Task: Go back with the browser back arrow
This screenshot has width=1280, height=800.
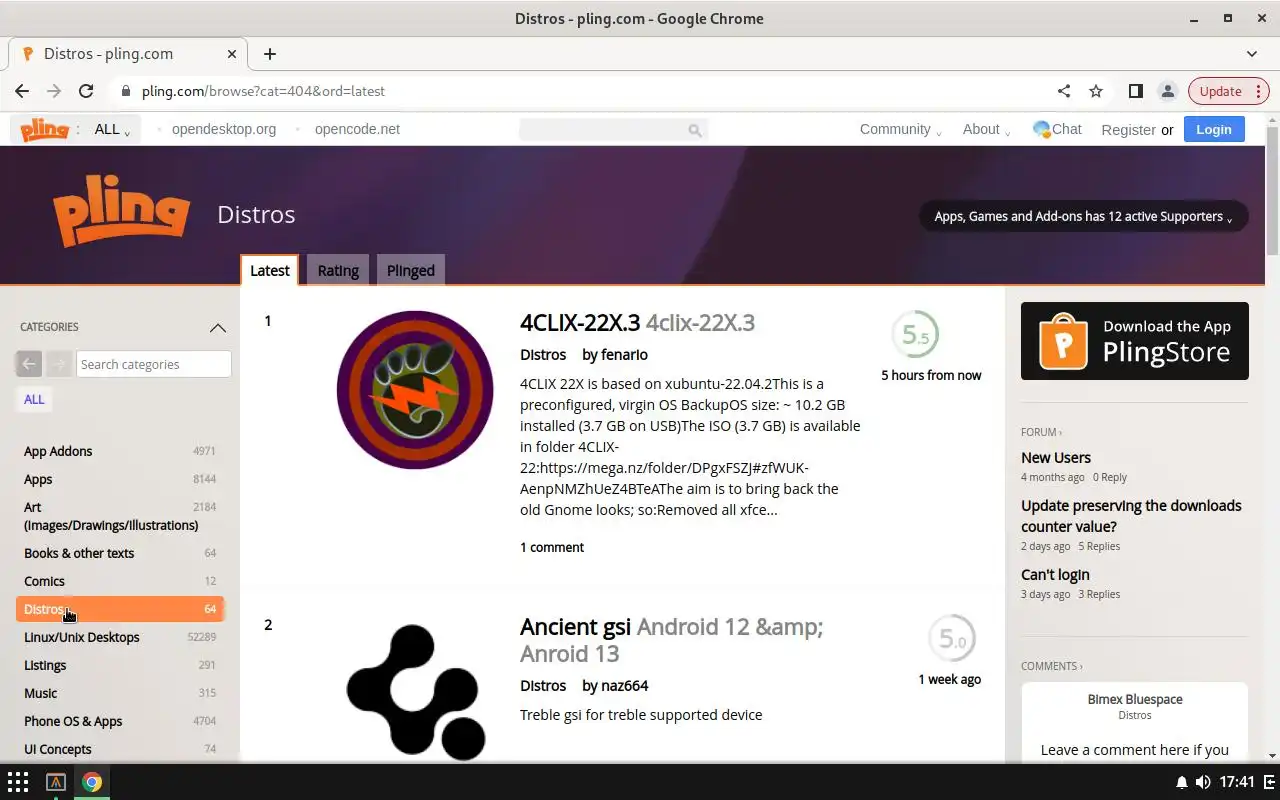Action: (x=22, y=91)
